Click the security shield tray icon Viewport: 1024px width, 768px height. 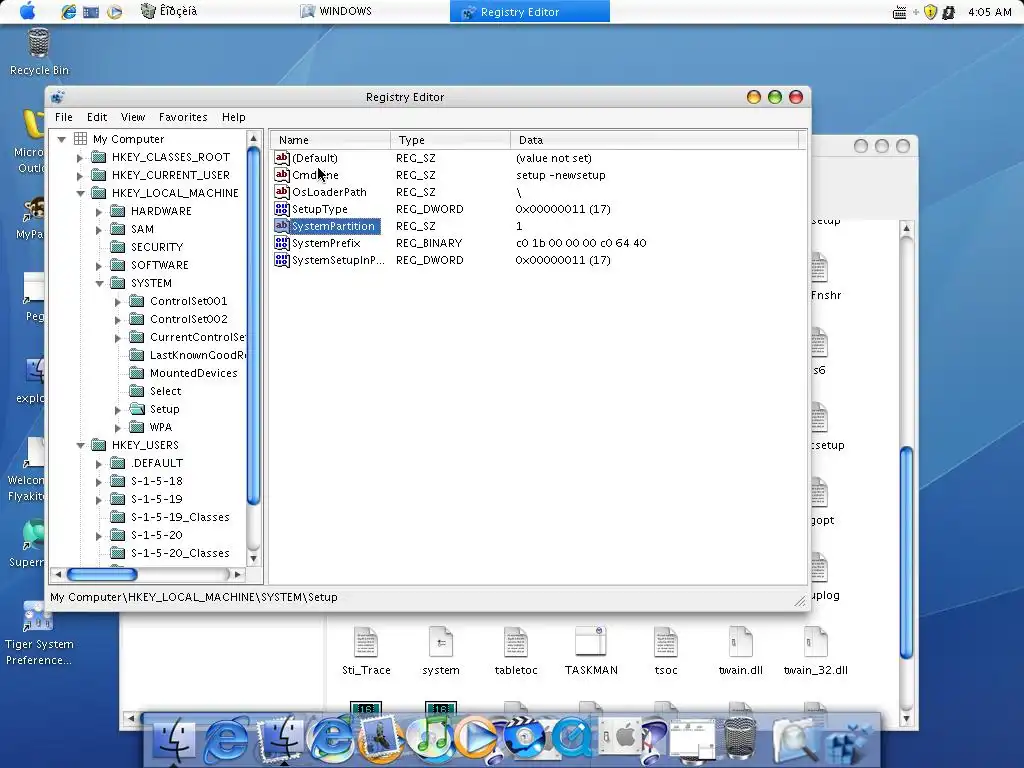931,12
